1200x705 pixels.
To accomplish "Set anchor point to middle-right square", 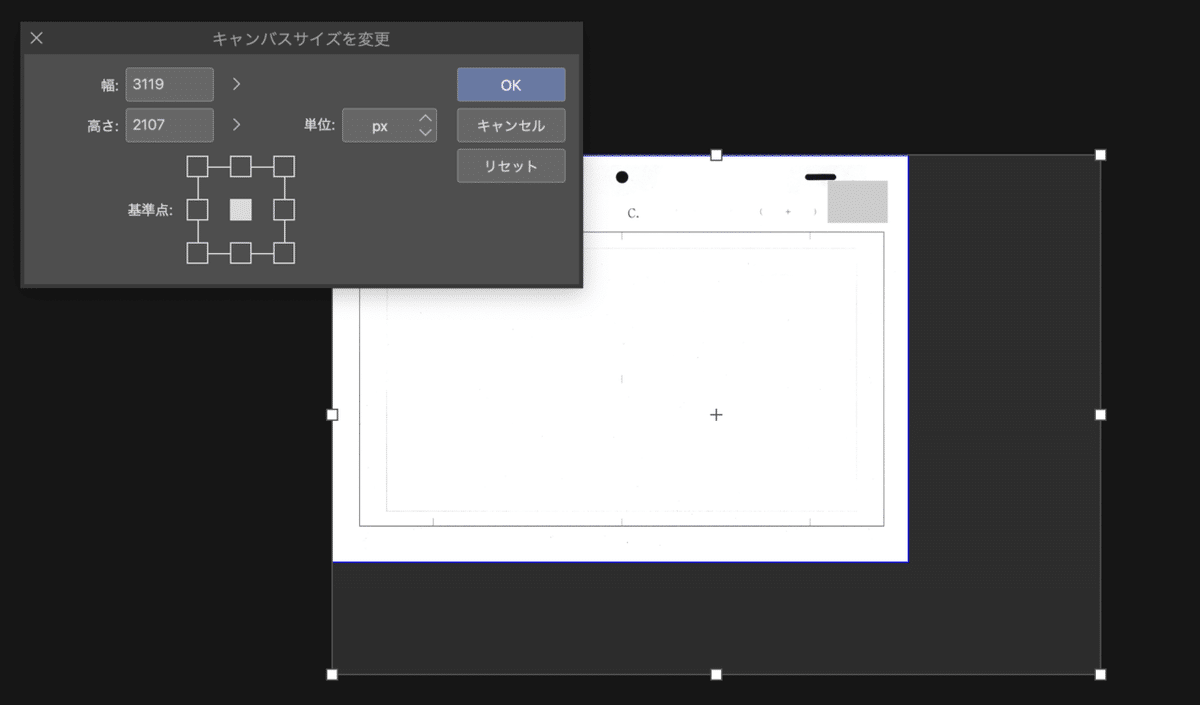I will (285, 210).
